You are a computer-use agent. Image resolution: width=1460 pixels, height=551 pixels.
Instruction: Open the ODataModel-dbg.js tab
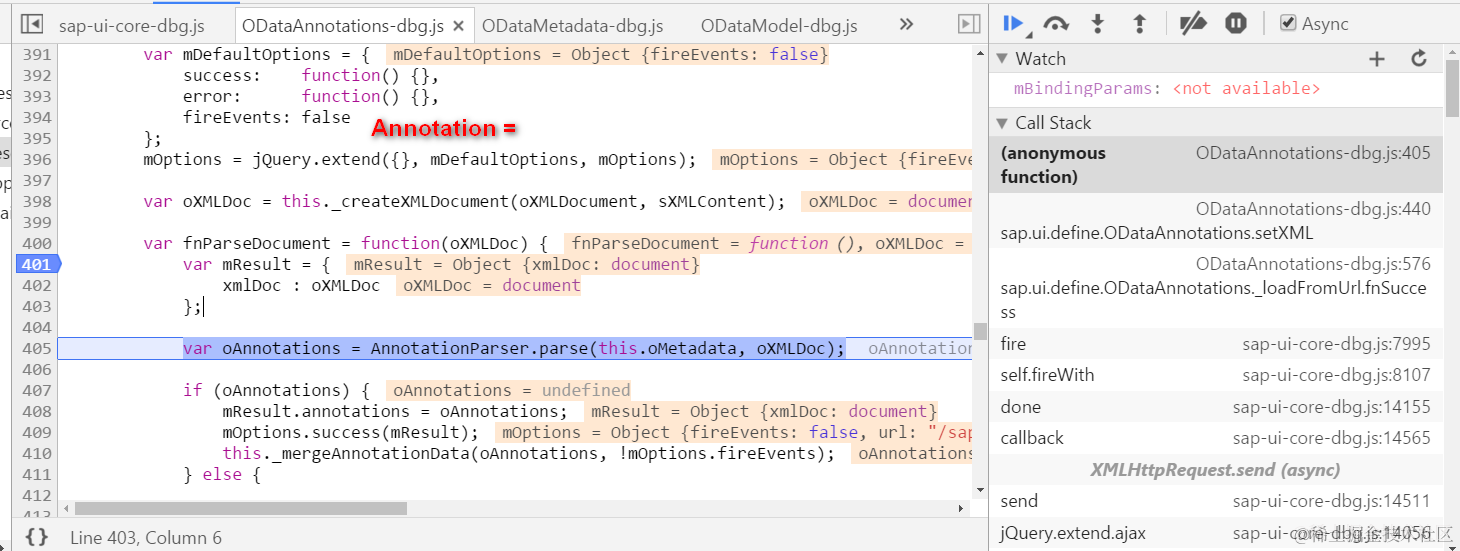pos(779,25)
